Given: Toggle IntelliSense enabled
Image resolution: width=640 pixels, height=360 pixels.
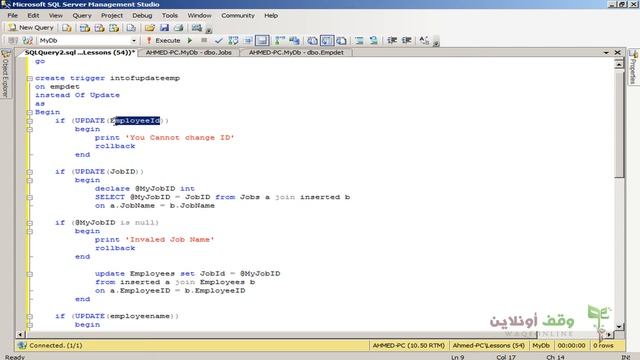Looking at the screenshot, I should [262, 40].
